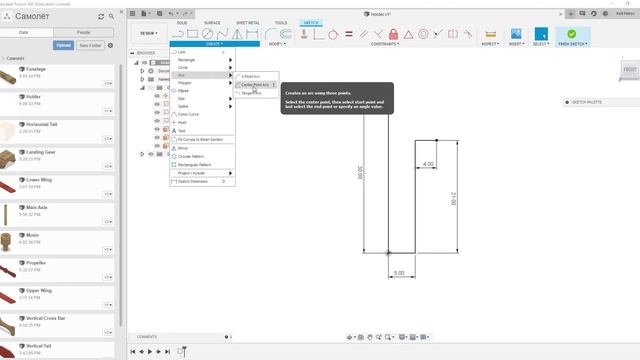Switch to the SOLID tab
Viewport: 640px width, 360px height.
click(182, 23)
